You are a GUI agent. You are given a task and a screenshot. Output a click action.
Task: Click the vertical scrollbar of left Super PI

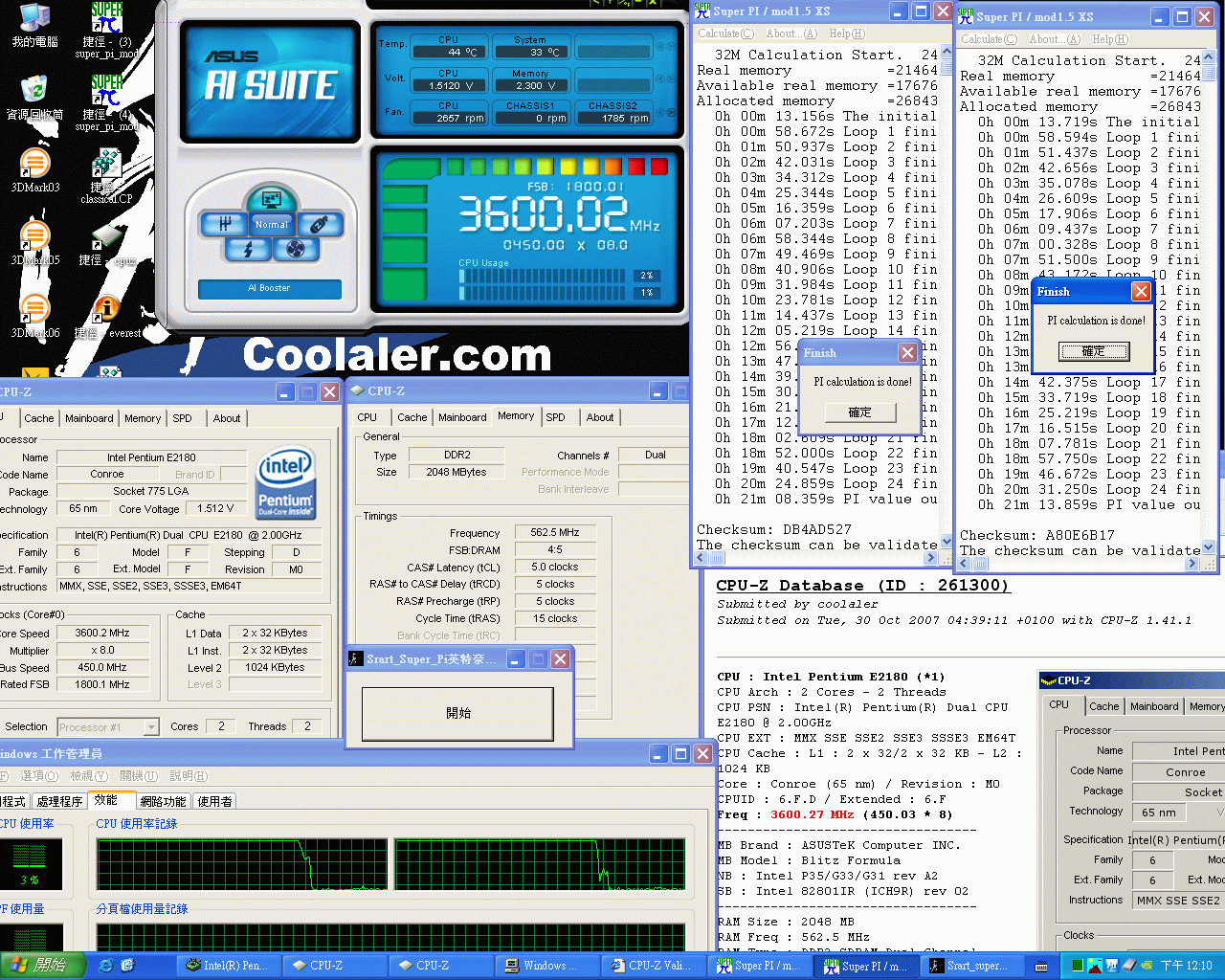point(946,297)
